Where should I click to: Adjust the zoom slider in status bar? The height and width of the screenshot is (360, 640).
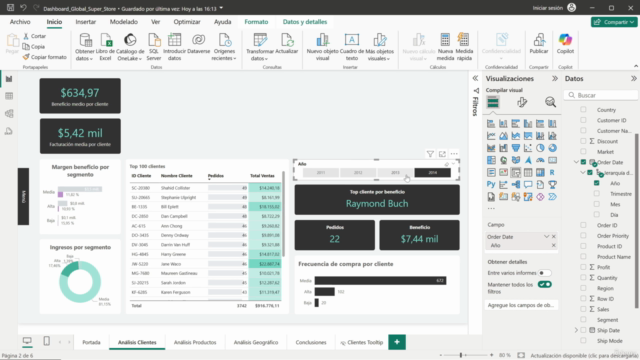(460, 355)
